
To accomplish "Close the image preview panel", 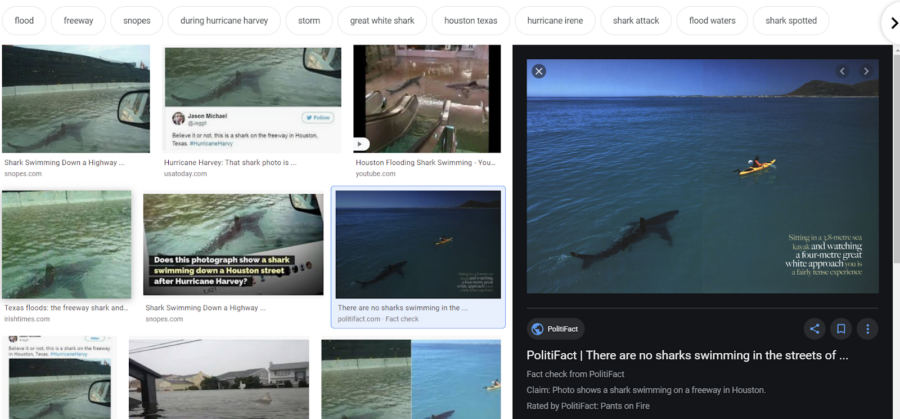I will [538, 71].
